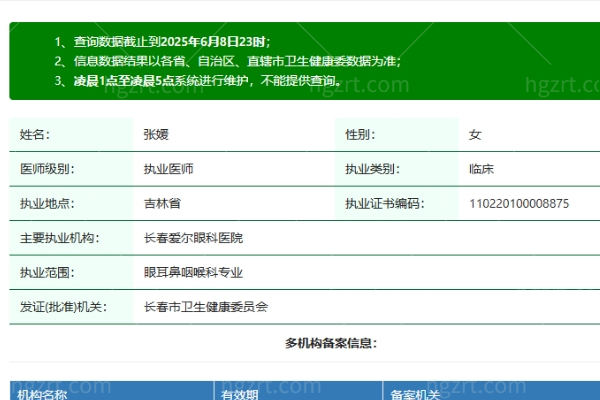600x400 pixels.
Task: Click the 机构名称 column header
Action: tap(42, 394)
